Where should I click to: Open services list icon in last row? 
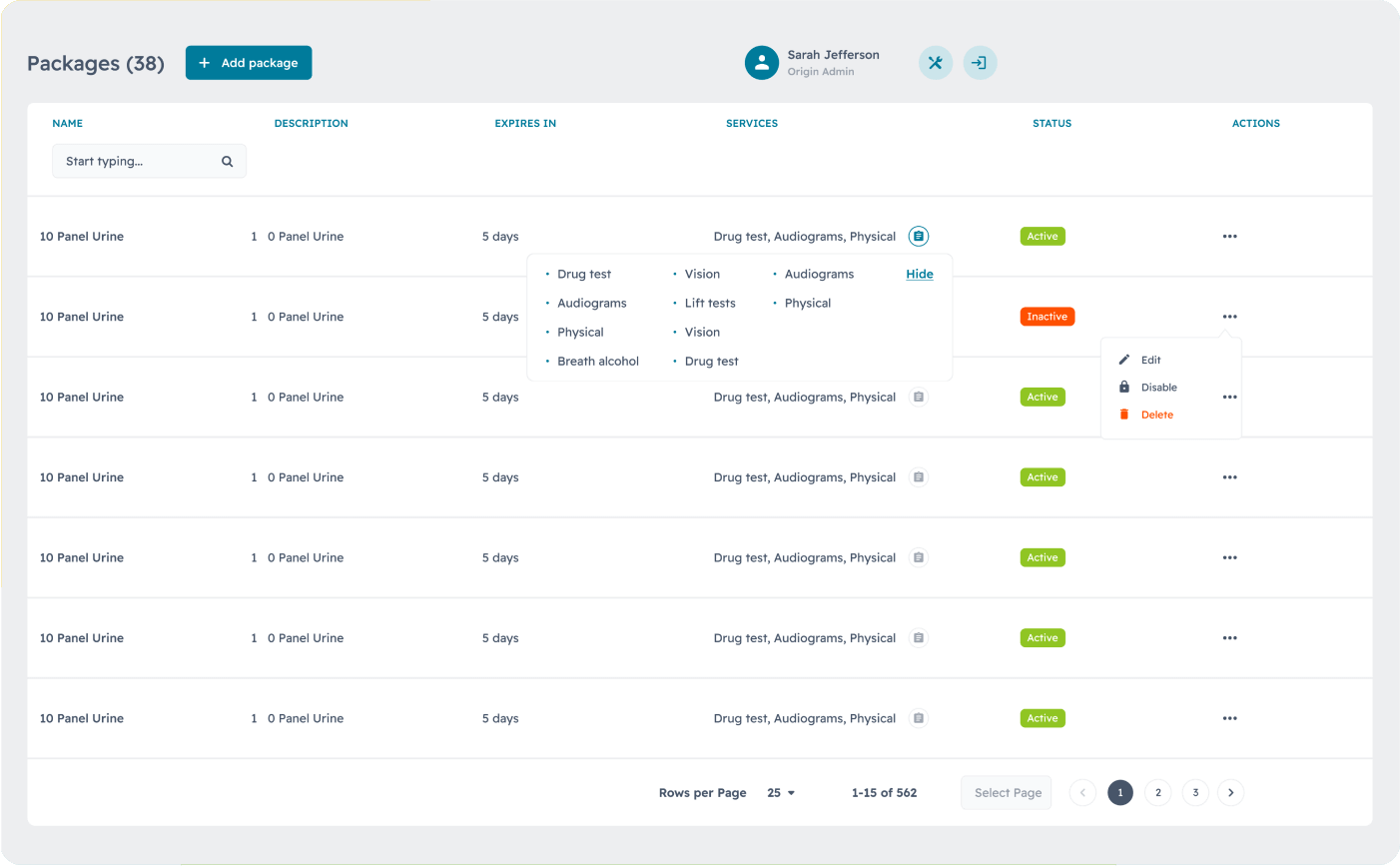(x=919, y=718)
